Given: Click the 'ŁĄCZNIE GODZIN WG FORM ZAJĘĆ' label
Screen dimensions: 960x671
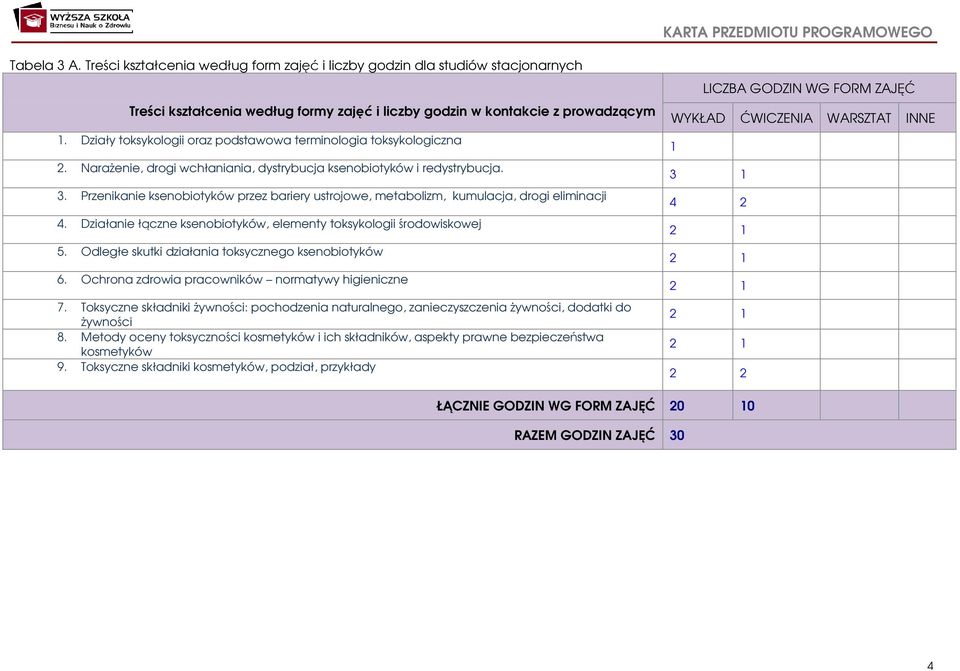Looking at the screenshot, I should (545, 406).
